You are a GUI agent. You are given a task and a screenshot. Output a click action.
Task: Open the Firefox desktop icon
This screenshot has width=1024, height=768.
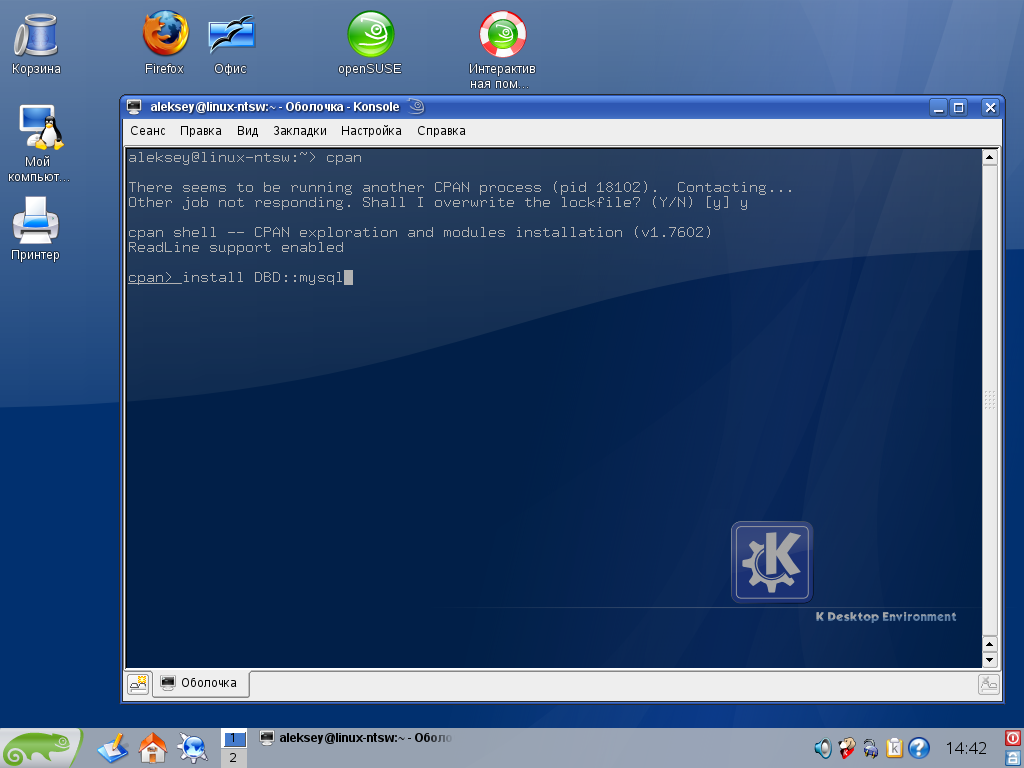click(x=165, y=36)
